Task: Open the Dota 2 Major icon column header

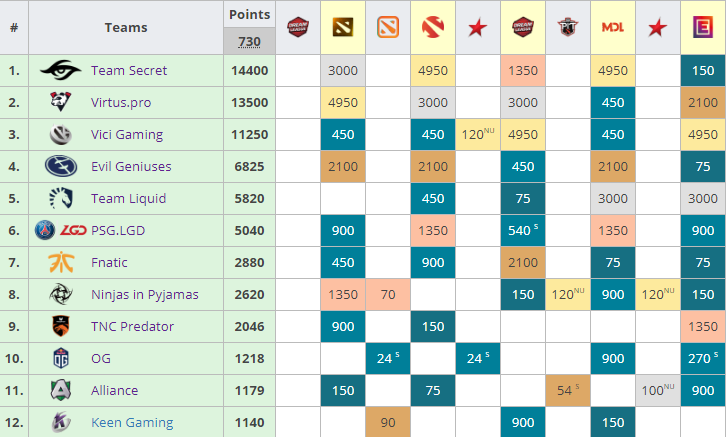Action: click(343, 27)
